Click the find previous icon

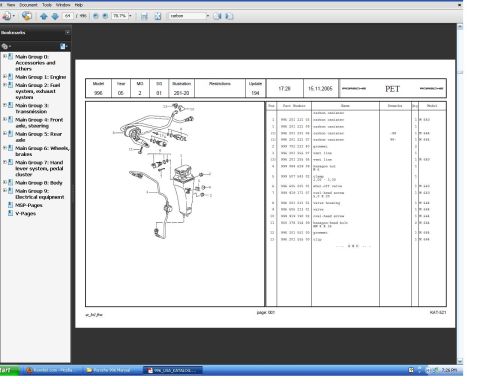click(217, 16)
